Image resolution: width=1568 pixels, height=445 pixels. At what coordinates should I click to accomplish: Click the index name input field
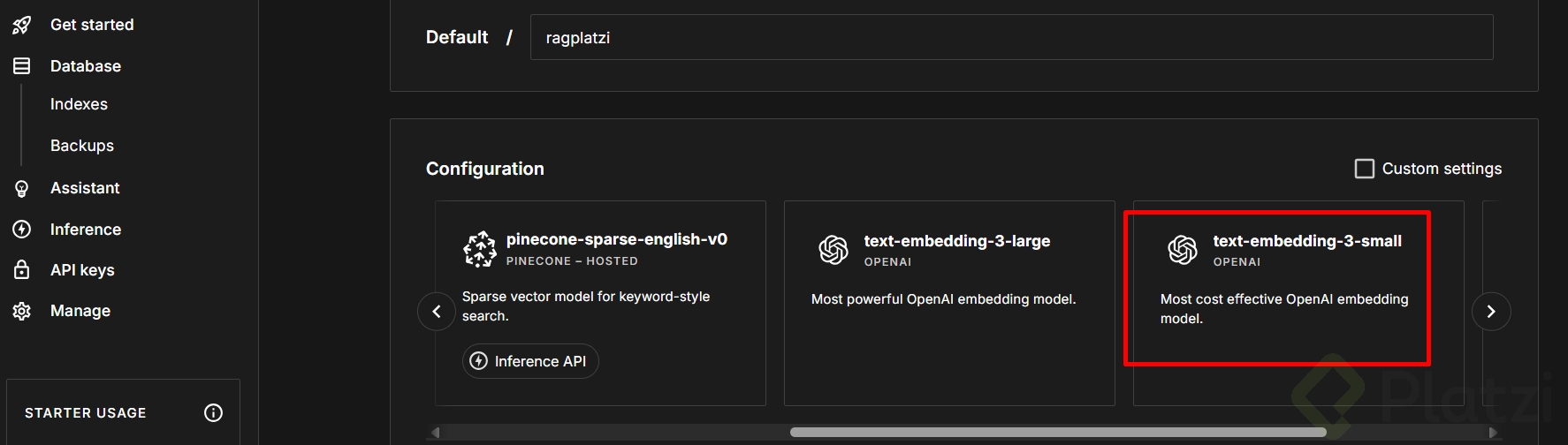pos(1011,38)
